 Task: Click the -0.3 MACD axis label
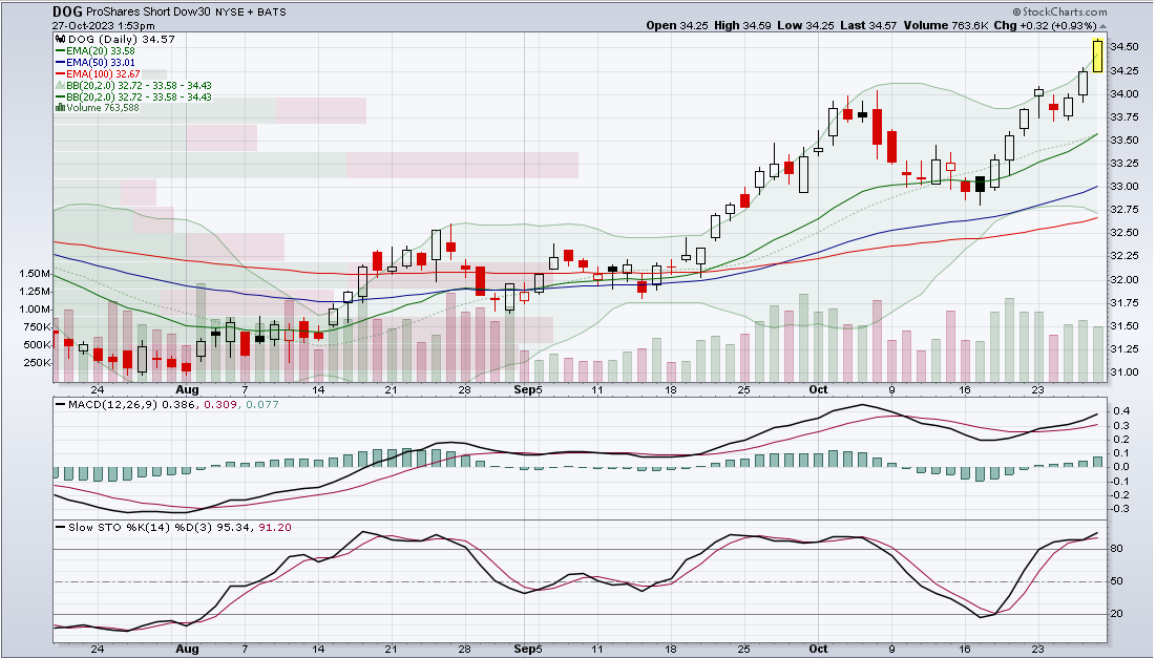tap(1121, 509)
